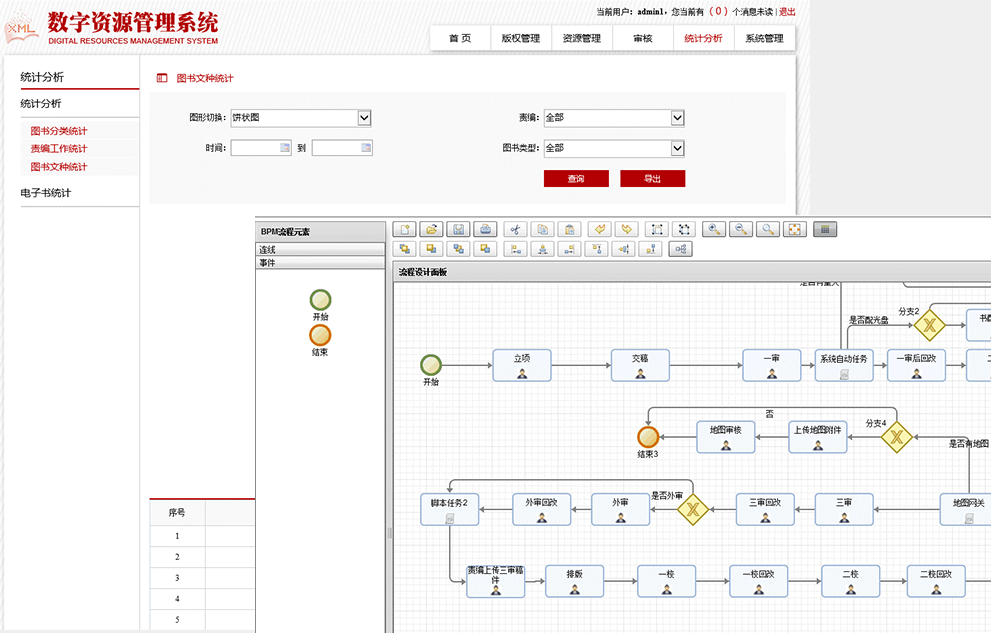The height and width of the screenshot is (633, 991).
Task: Open the start date calendar picker
Action: [285, 148]
